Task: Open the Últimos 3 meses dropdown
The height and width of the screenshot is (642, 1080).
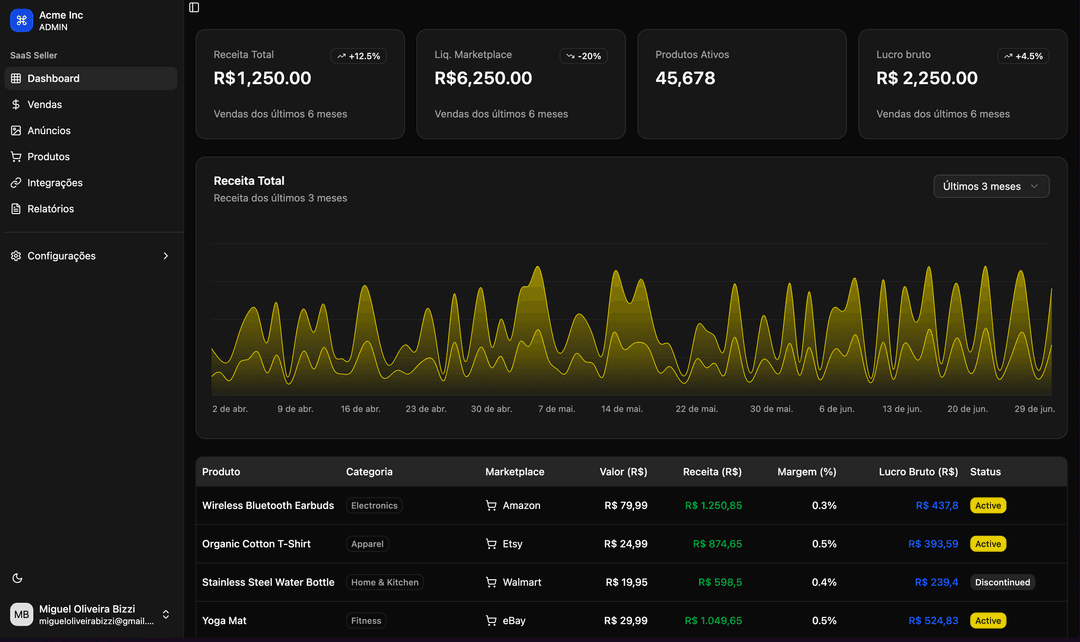Action: click(991, 186)
